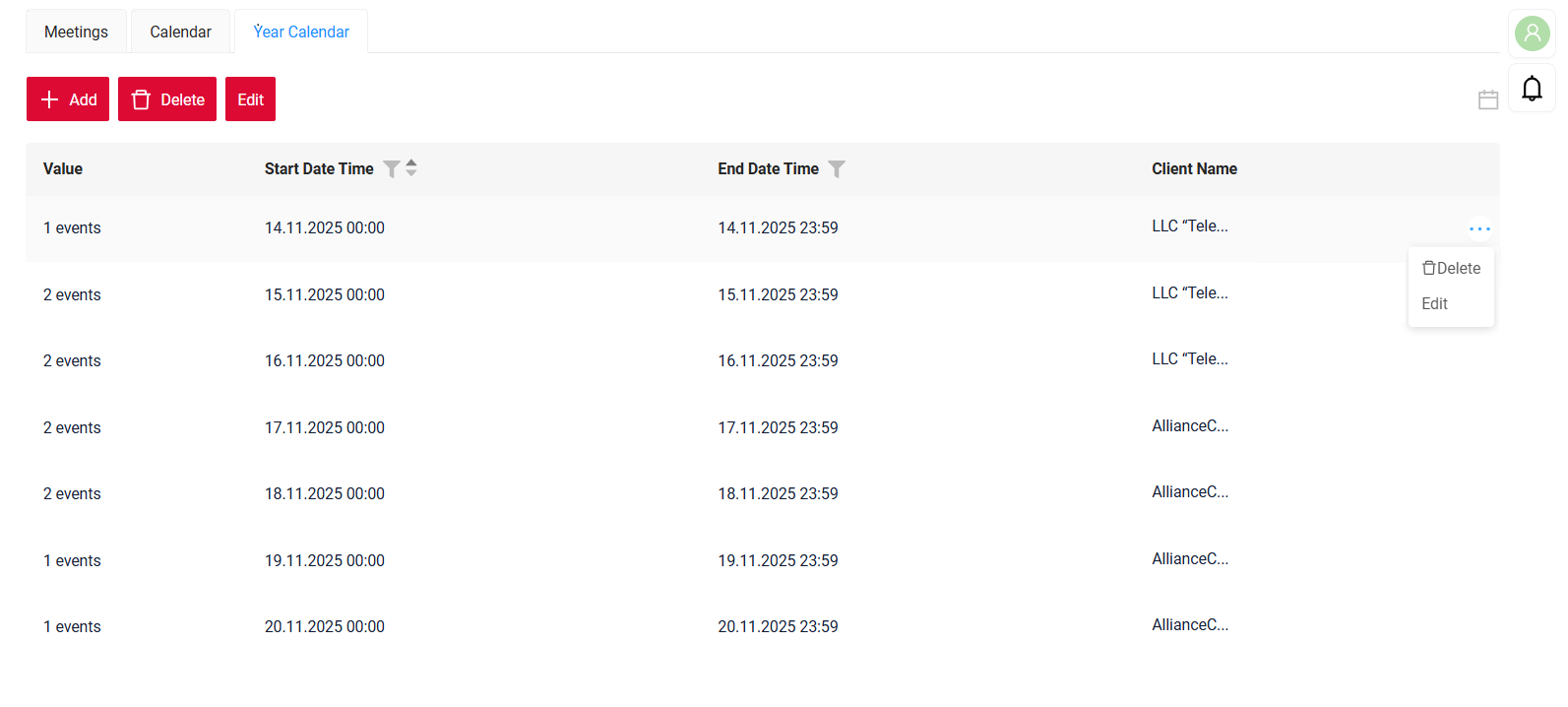Click the three-dots row actions menu

pyautogui.click(x=1479, y=228)
